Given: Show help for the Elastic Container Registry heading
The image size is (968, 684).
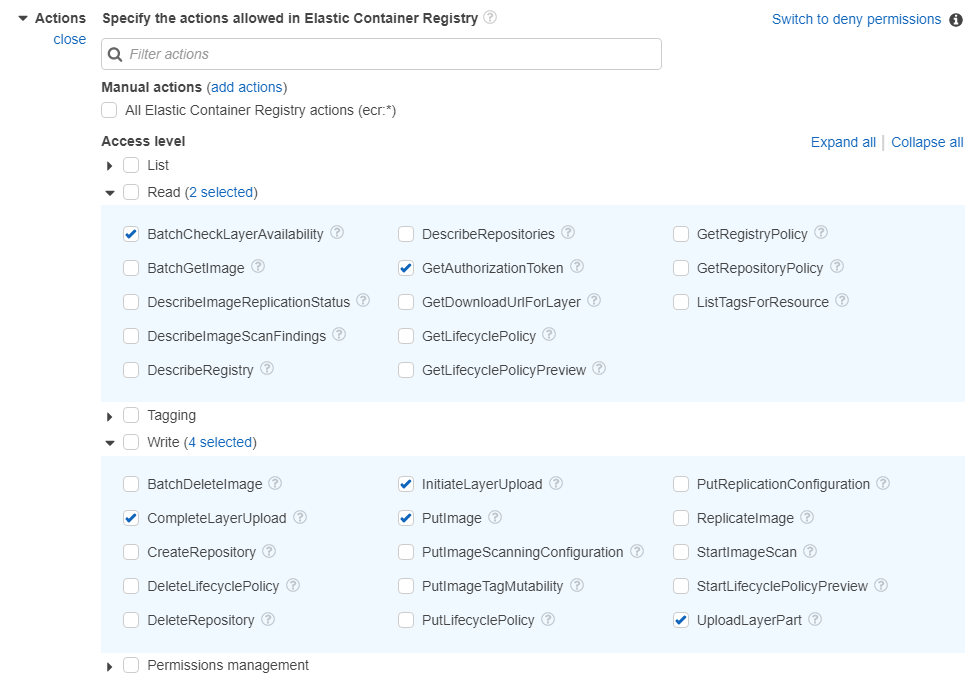Looking at the screenshot, I should [490, 17].
